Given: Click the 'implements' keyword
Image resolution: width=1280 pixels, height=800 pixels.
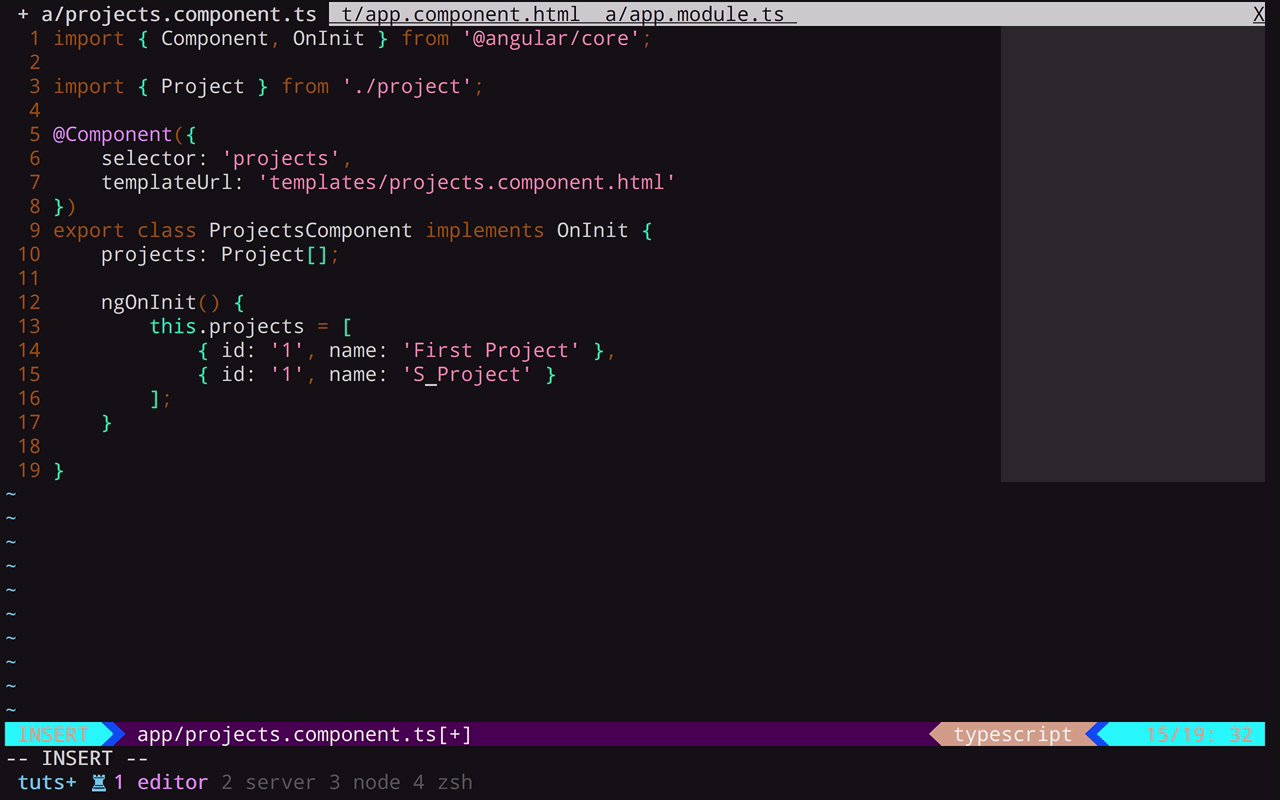Looking at the screenshot, I should [x=484, y=230].
